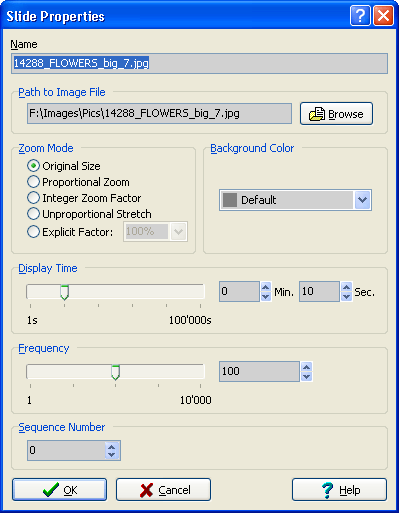The height and width of the screenshot is (513, 399).
Task: Click the Background Color group label
Action: (252, 148)
